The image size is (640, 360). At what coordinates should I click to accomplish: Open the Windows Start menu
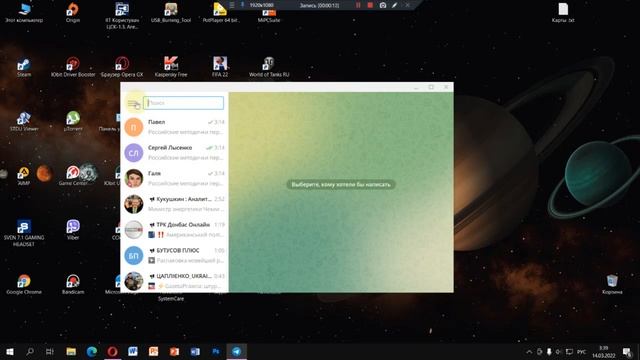pos(10,351)
